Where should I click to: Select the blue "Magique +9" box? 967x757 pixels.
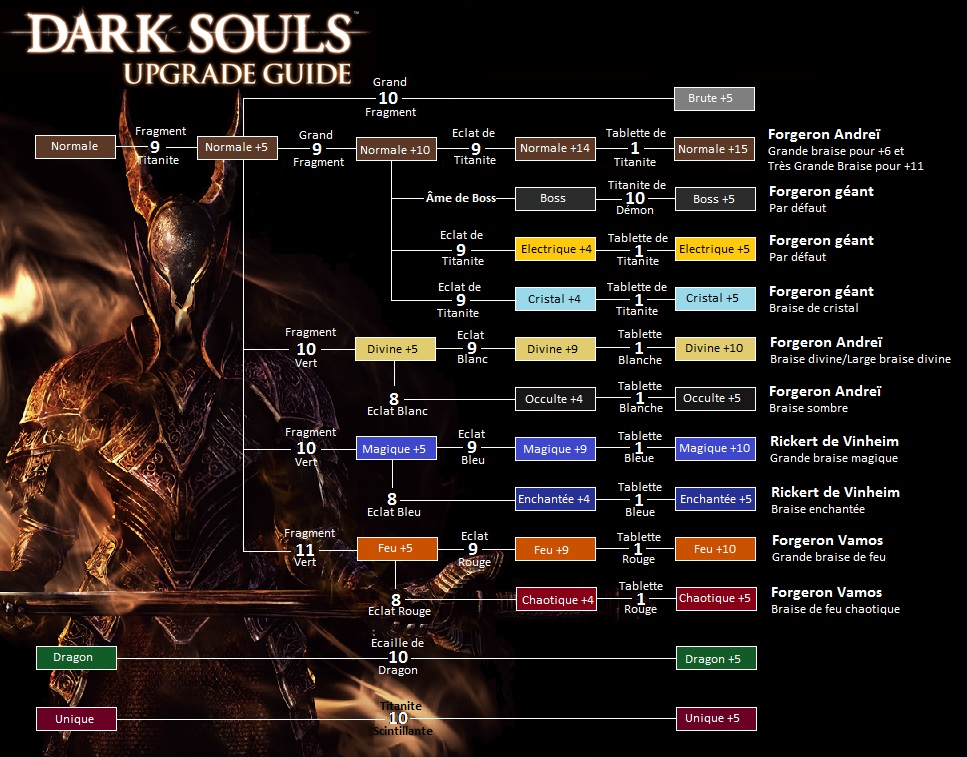click(x=555, y=449)
